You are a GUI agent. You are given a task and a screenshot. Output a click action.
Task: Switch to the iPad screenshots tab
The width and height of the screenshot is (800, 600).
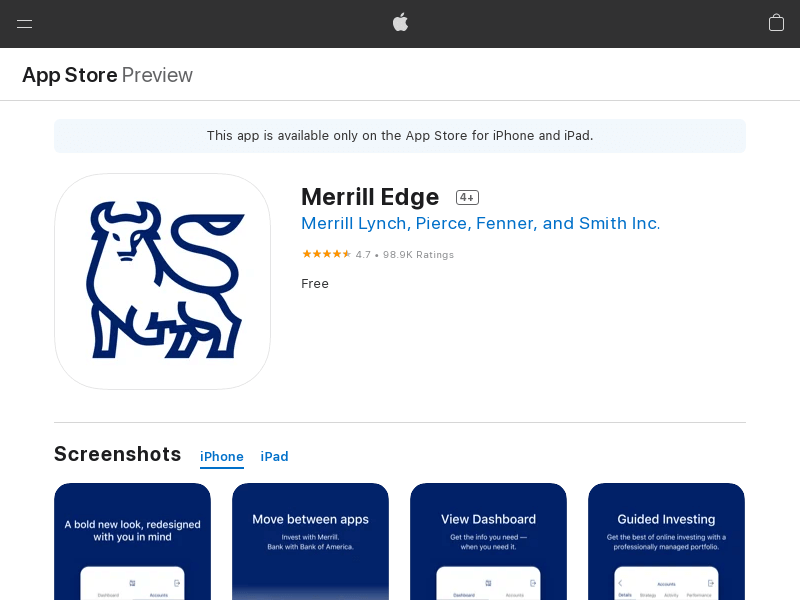[274, 456]
